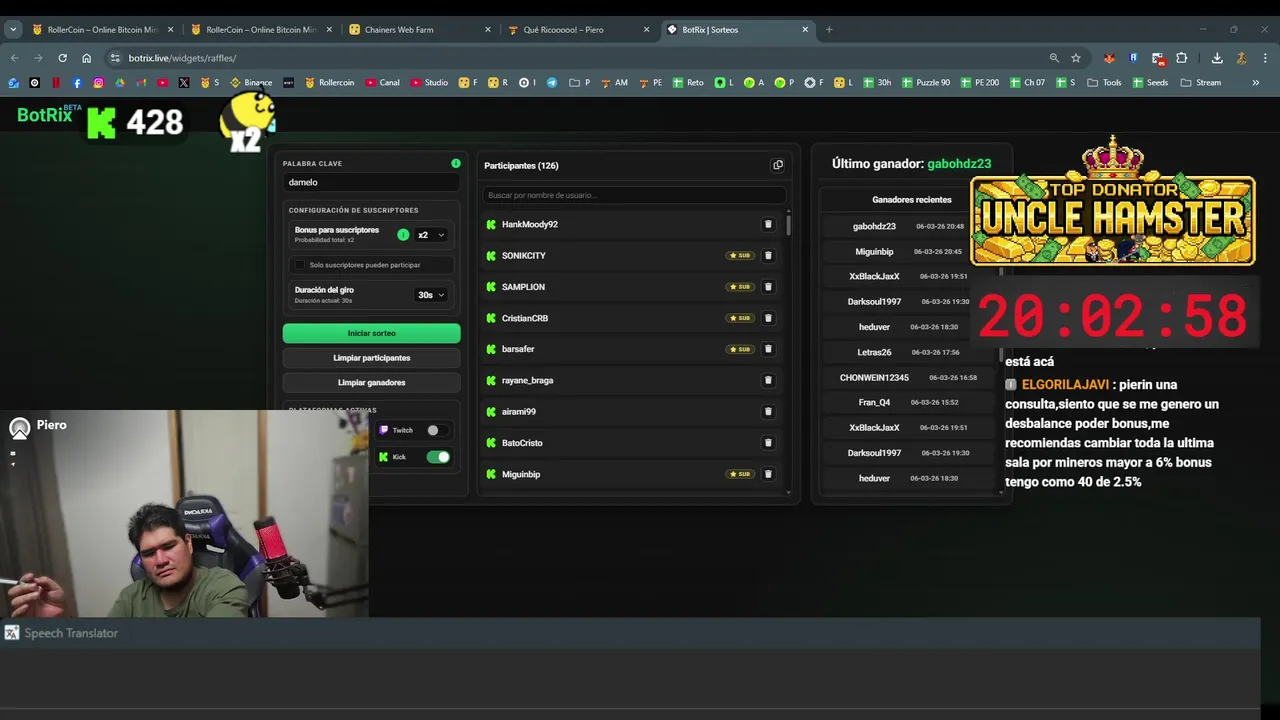Viewport: 1280px width, 720px height.
Task: Bookmark this page with the star icon
Action: 1076,58
